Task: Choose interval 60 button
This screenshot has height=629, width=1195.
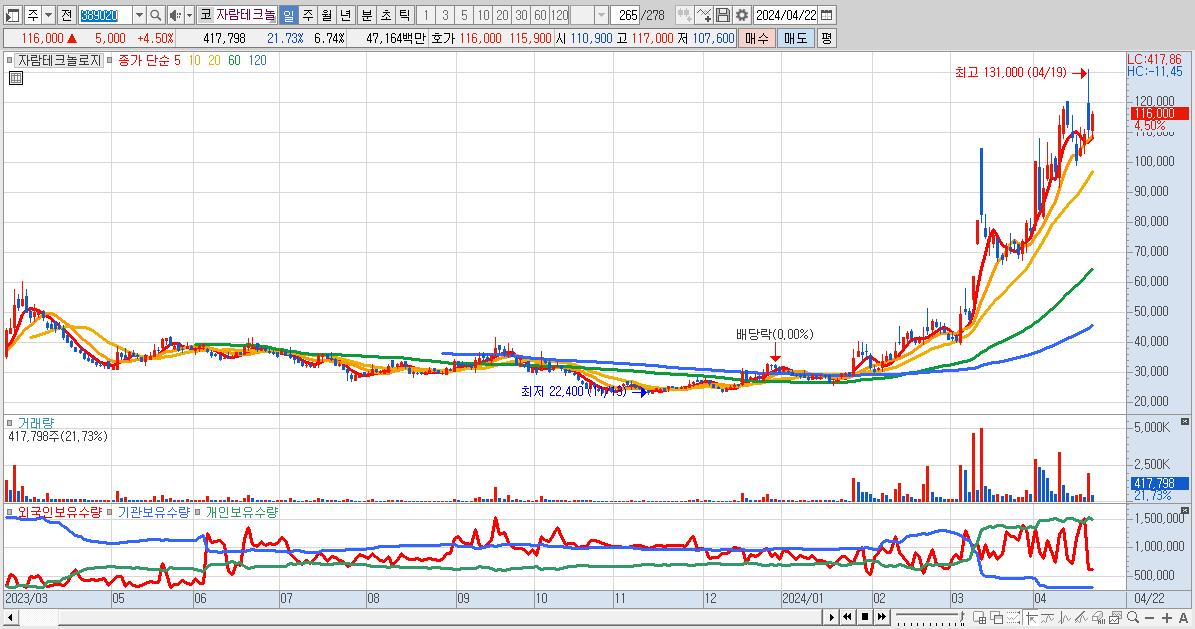Action: [540, 15]
